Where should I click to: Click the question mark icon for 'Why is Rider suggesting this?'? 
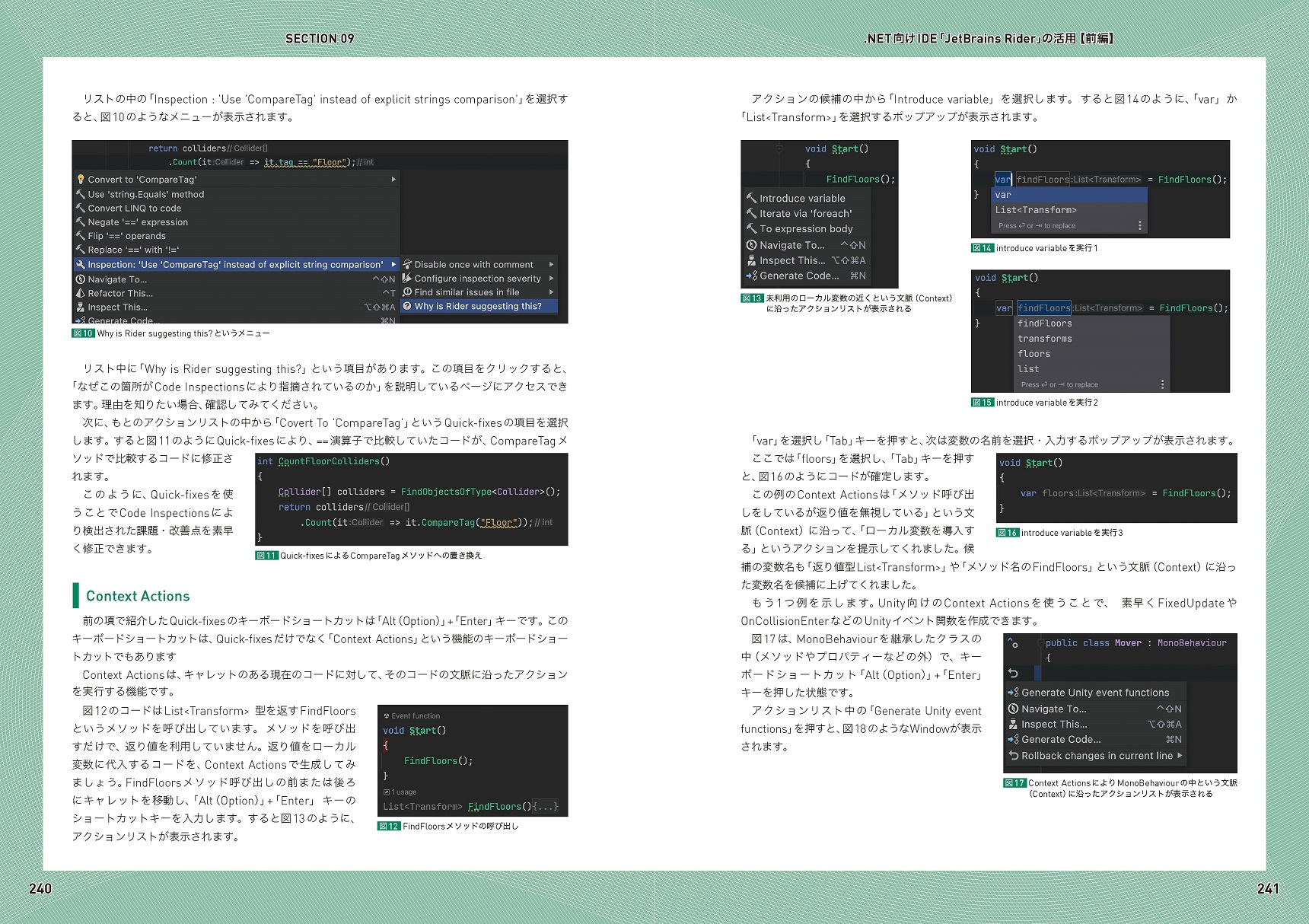click(407, 306)
